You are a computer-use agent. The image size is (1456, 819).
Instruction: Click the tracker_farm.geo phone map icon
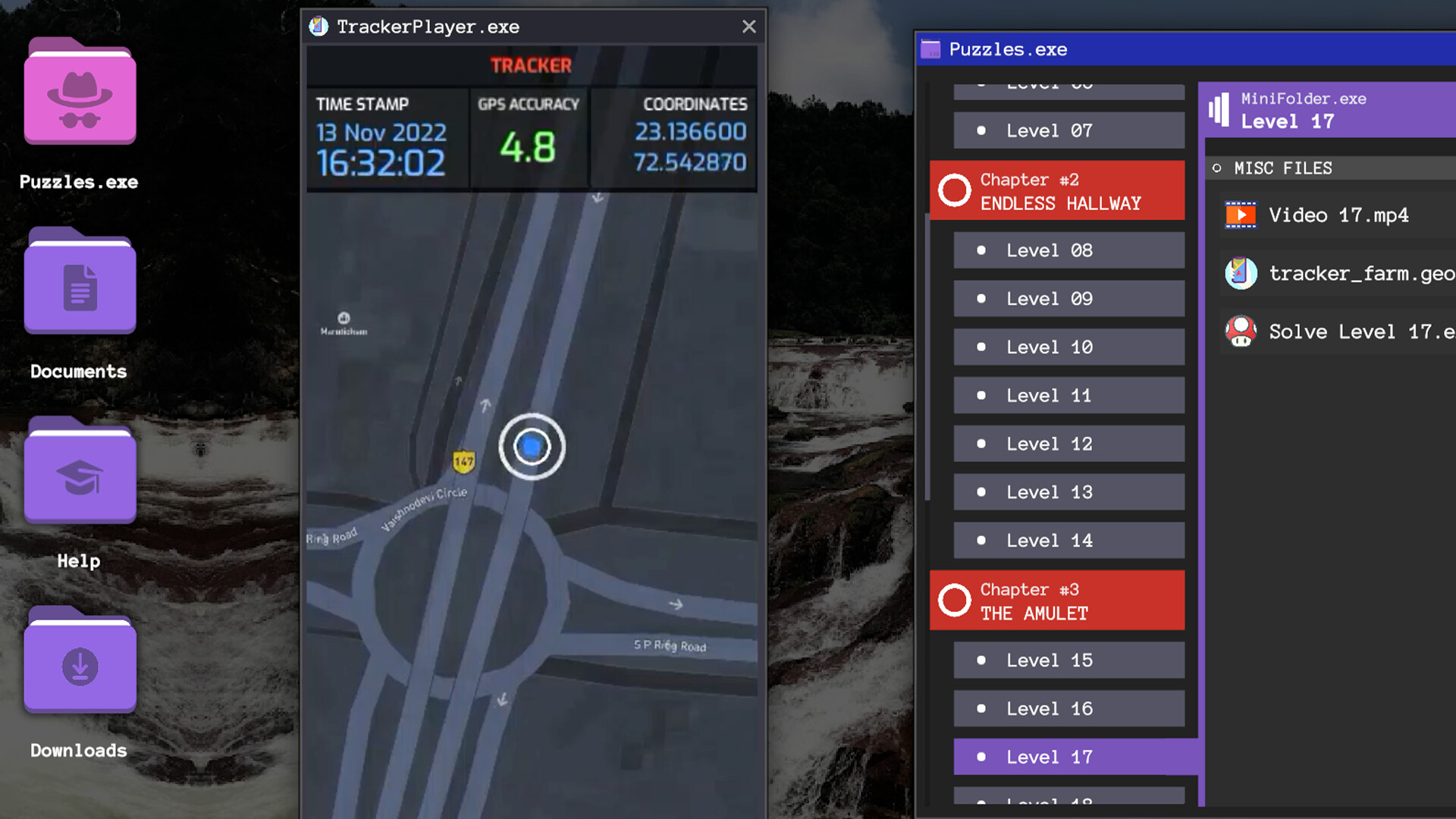[x=1242, y=273]
